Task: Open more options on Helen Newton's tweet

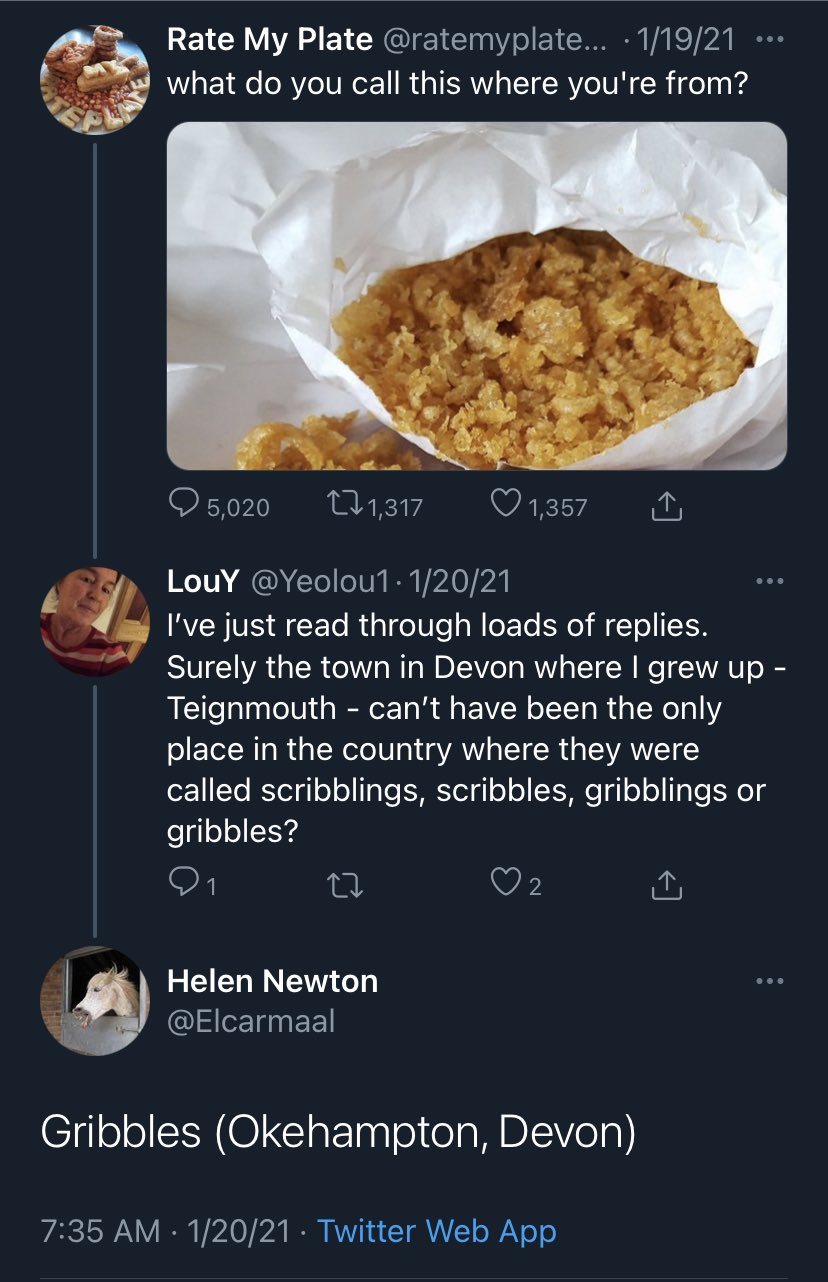Action: 770,981
